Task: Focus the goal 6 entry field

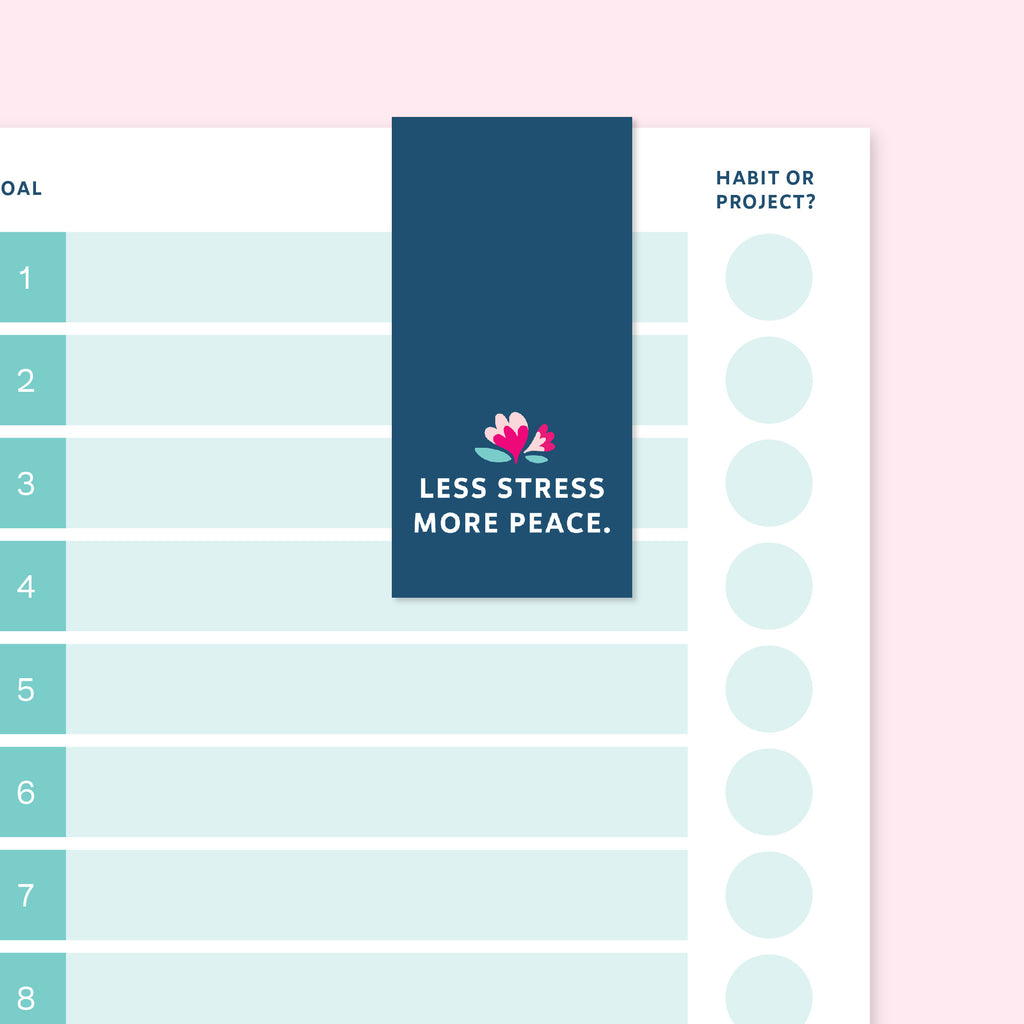Action: pos(376,792)
